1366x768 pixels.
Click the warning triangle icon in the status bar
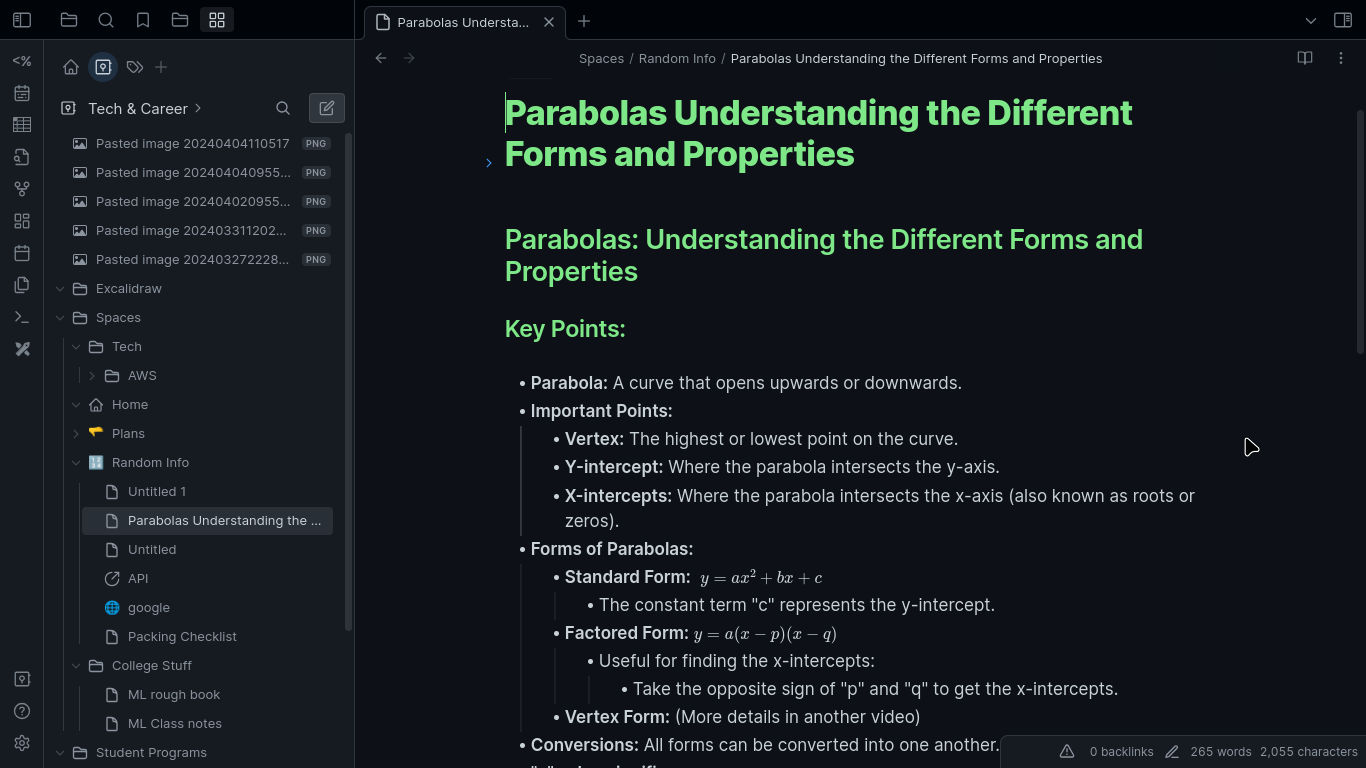1067,751
